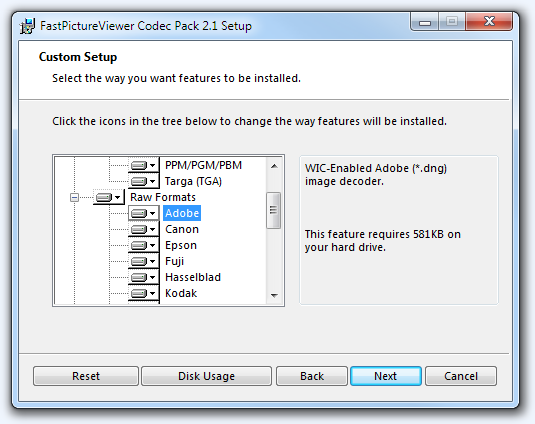
Task: Open install-state dropdown for Hasselblad
Action: click(x=144, y=277)
